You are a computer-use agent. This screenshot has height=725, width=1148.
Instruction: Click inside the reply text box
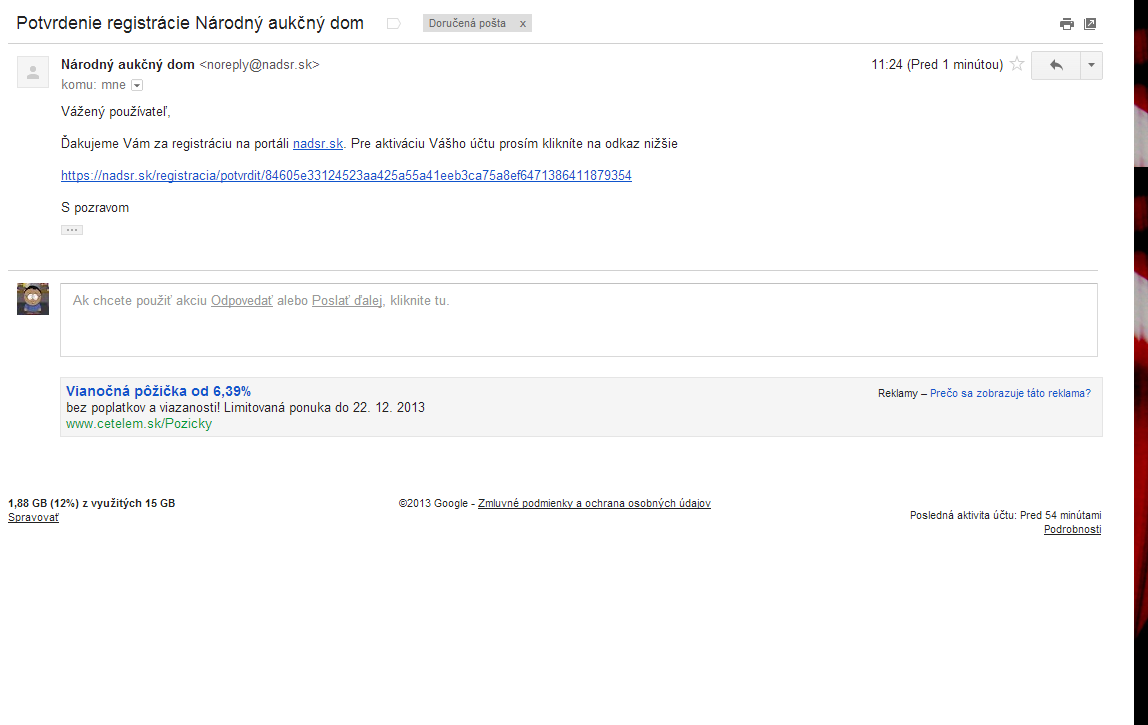coord(578,320)
